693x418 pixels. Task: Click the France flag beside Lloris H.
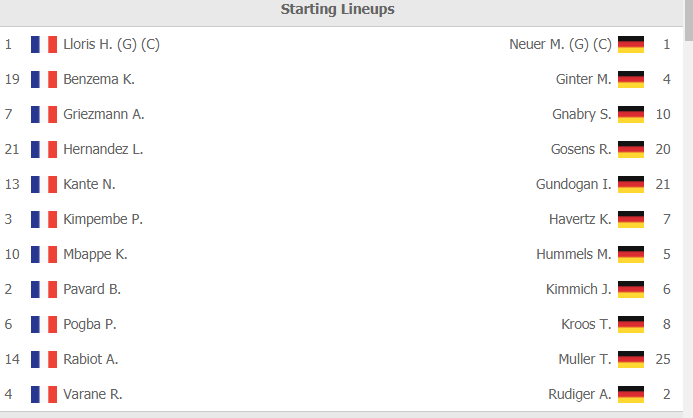coord(44,44)
